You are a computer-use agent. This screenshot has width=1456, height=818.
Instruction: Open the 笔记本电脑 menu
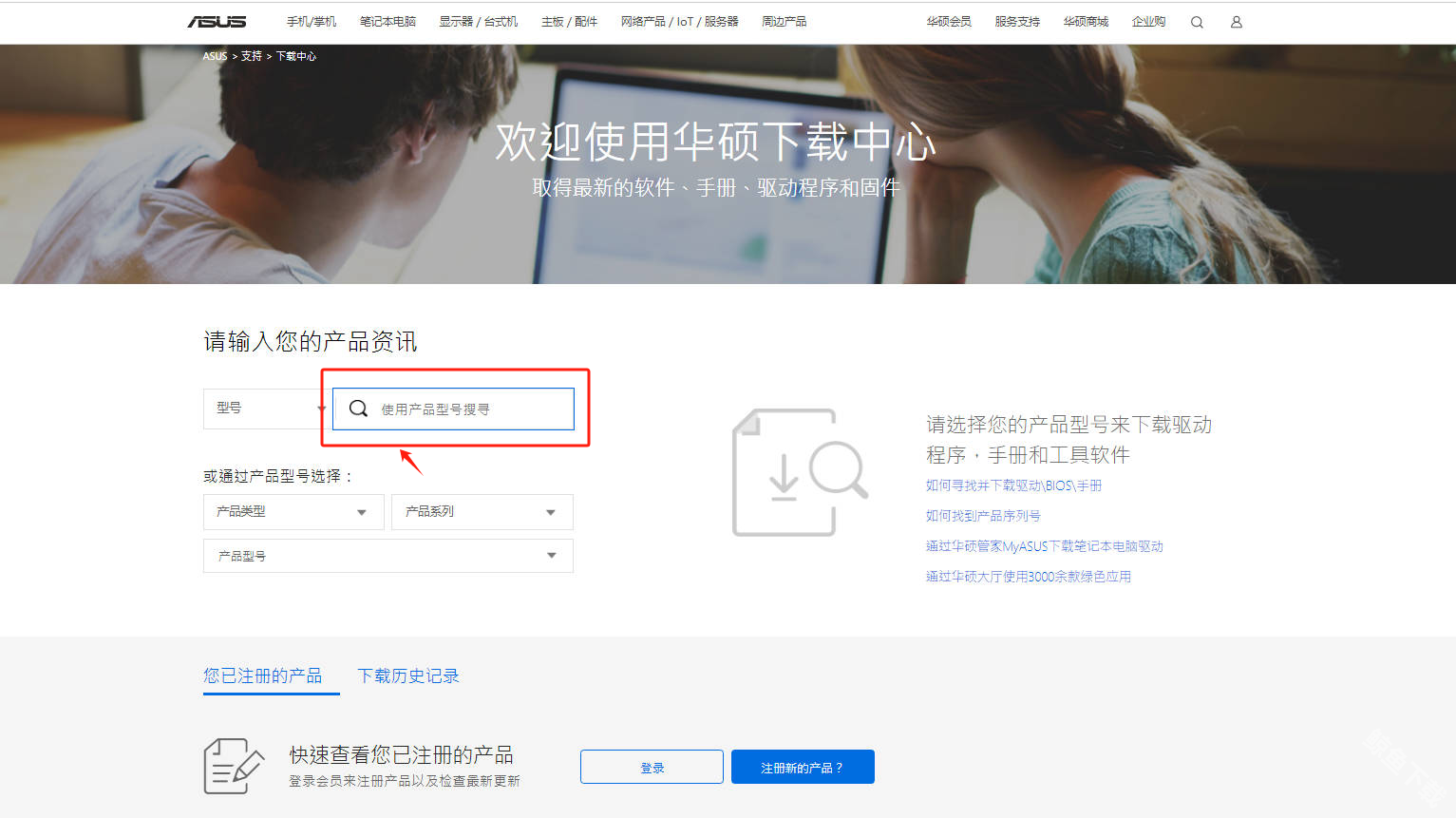pos(388,22)
